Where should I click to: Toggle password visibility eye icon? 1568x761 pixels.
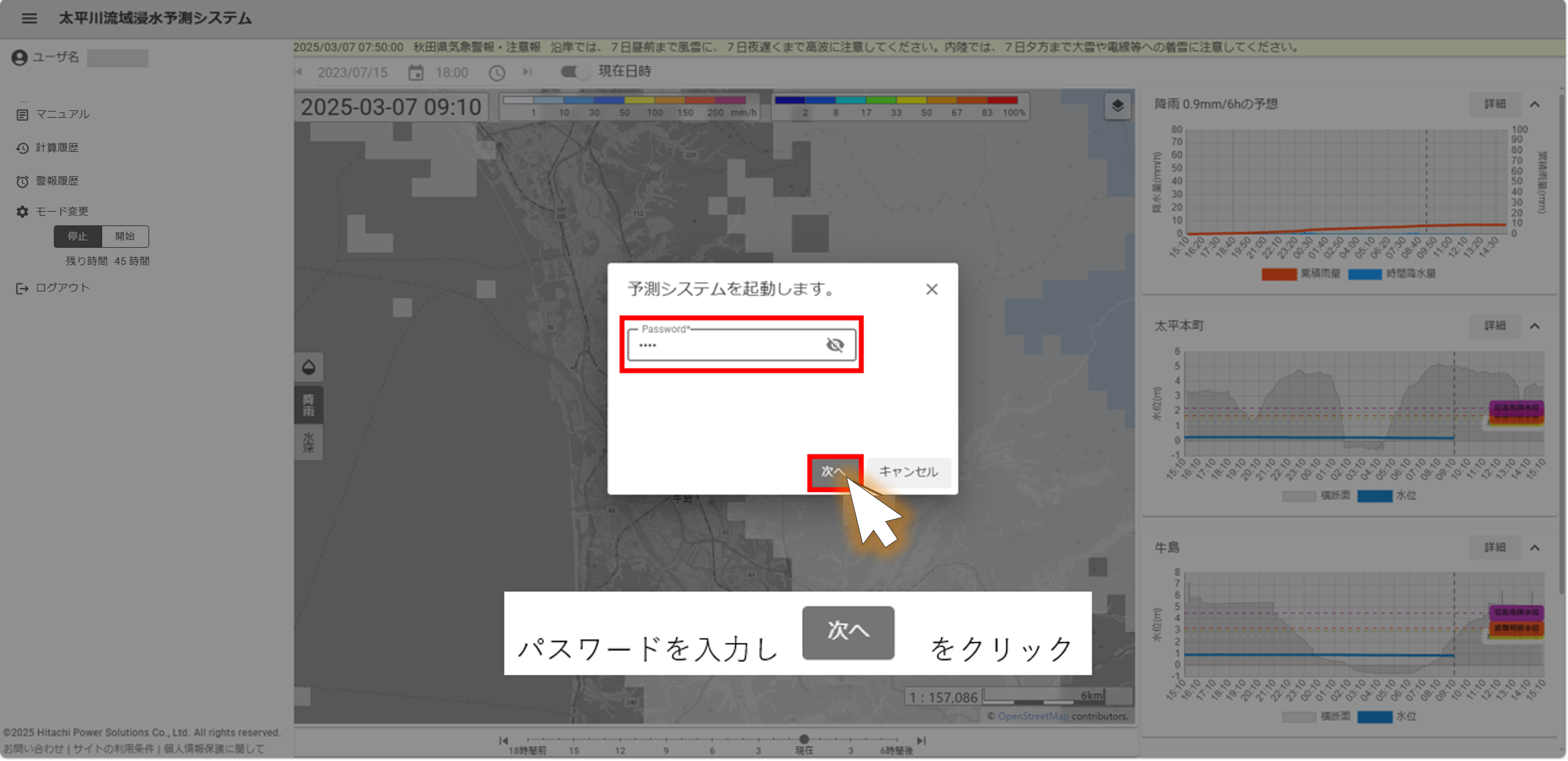pos(834,345)
